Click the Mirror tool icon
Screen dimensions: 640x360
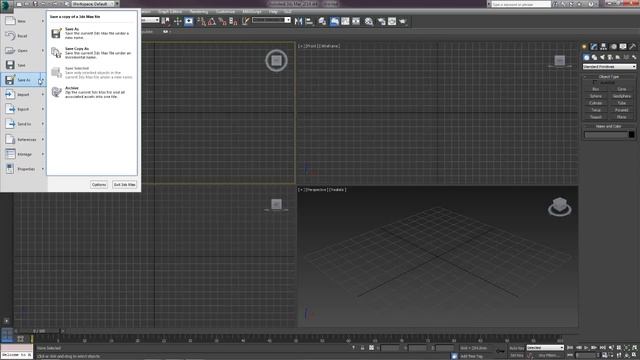(298, 21)
